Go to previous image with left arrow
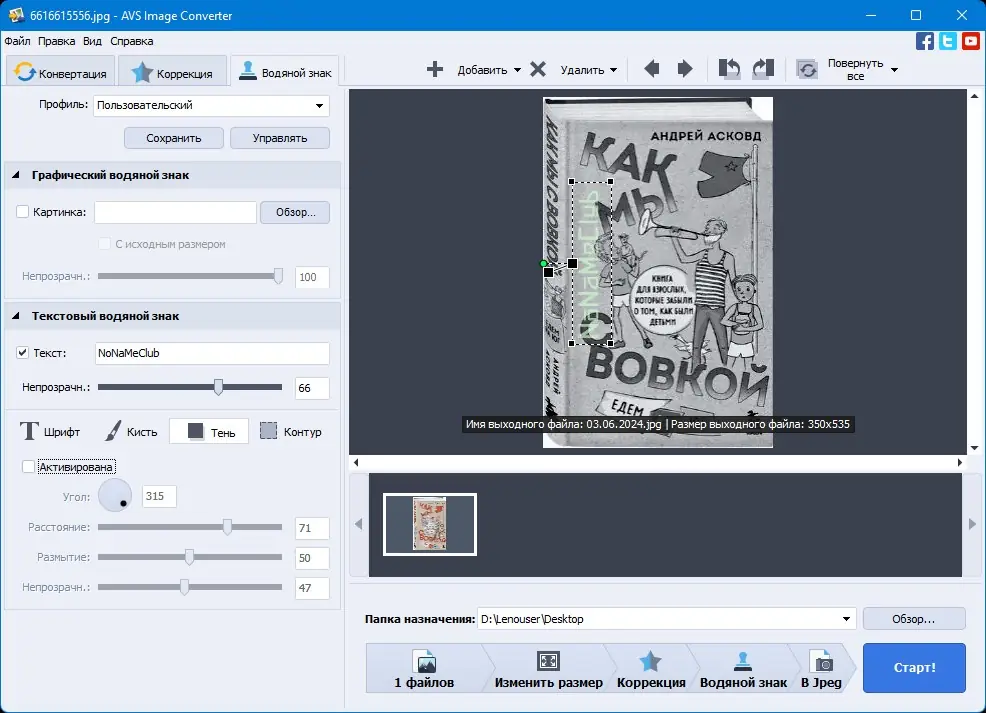Image resolution: width=986 pixels, height=713 pixels. (651, 69)
